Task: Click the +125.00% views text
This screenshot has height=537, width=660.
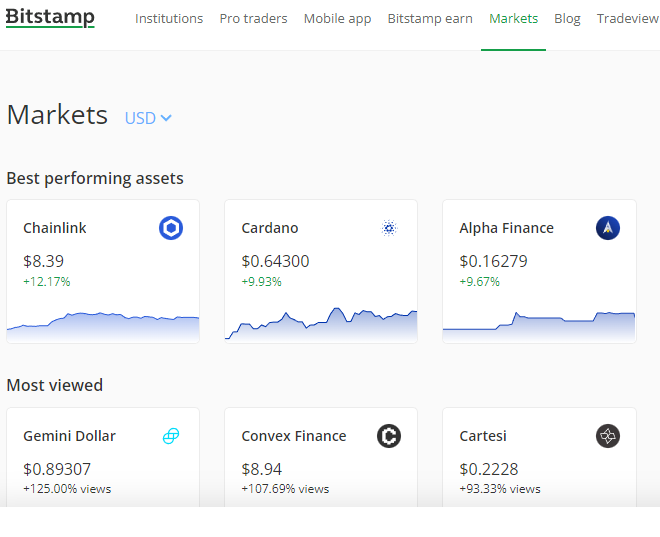Action: (x=67, y=489)
